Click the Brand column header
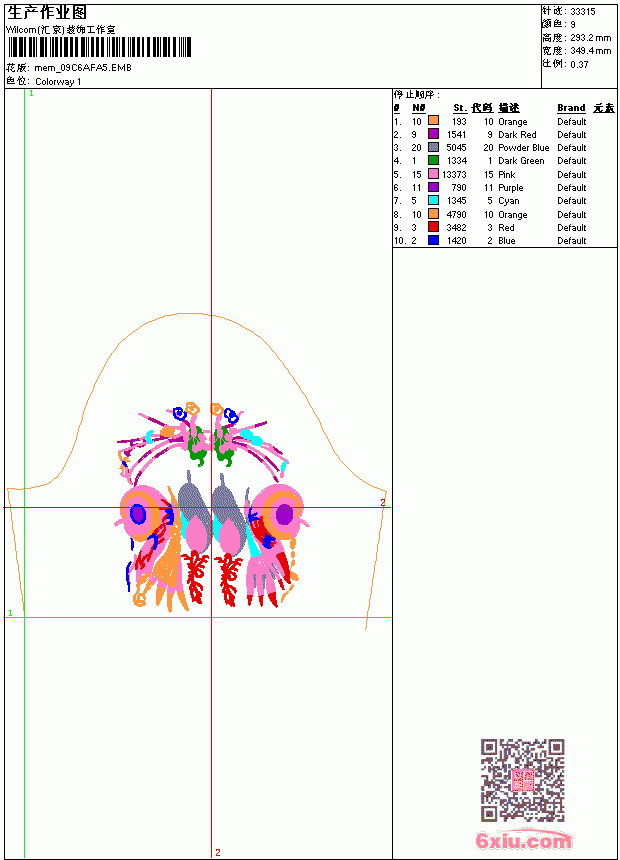 coord(571,108)
